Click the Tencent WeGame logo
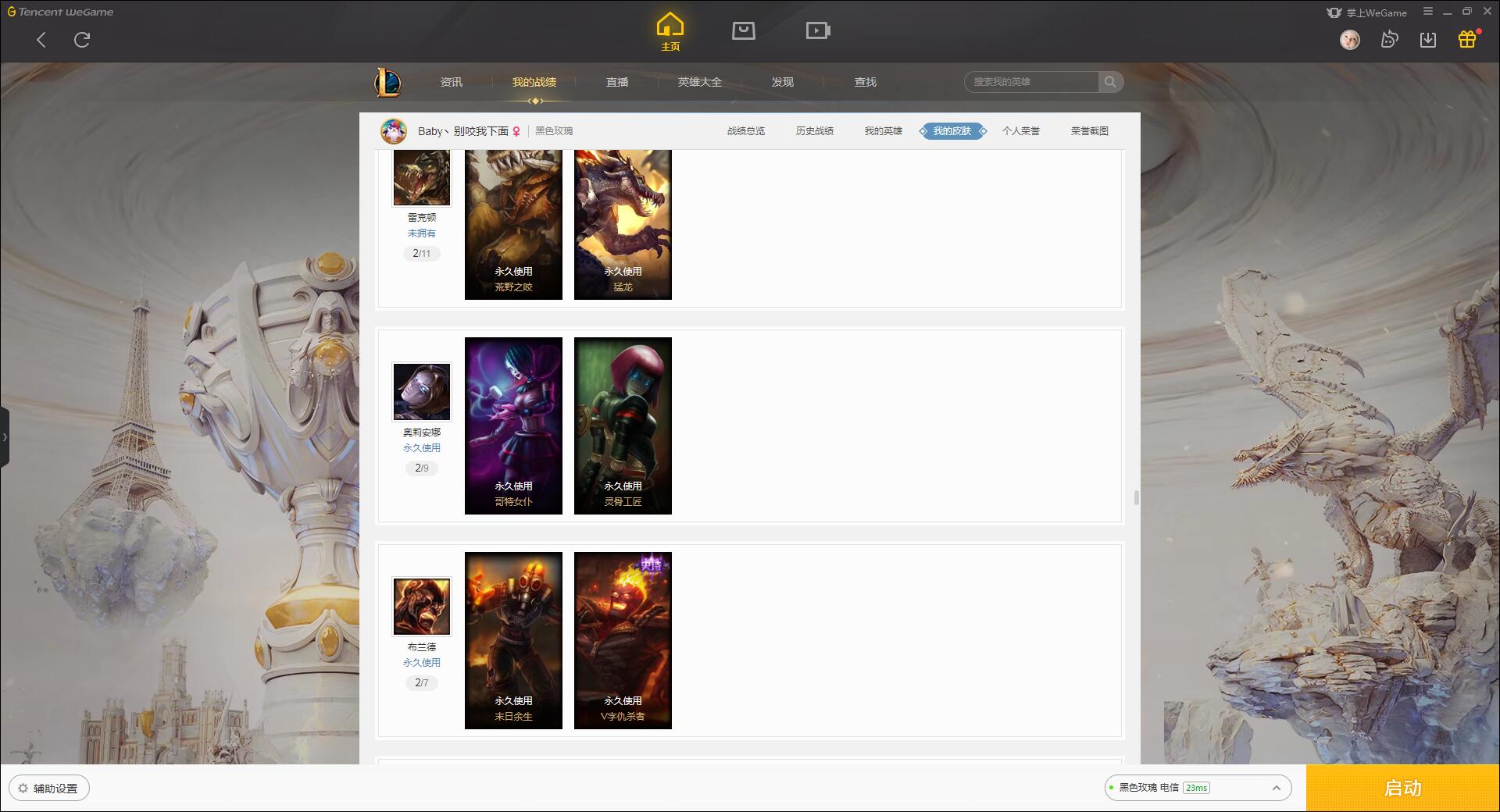Screen dimensions: 1500x812 pyautogui.click(x=61, y=12)
